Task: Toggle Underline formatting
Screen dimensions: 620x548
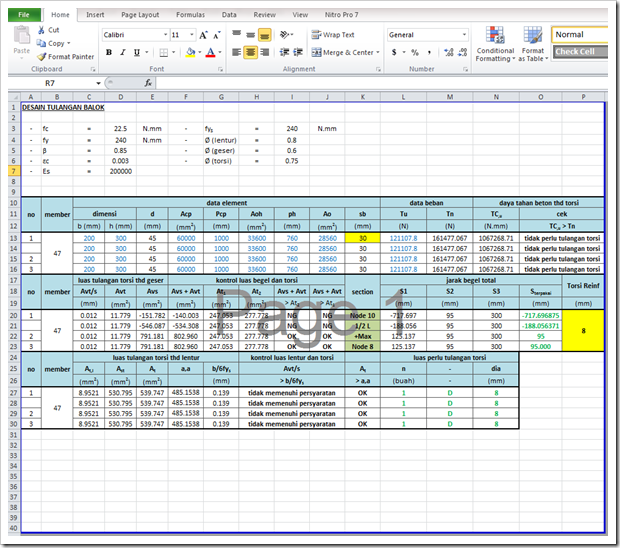Action: click(137, 52)
